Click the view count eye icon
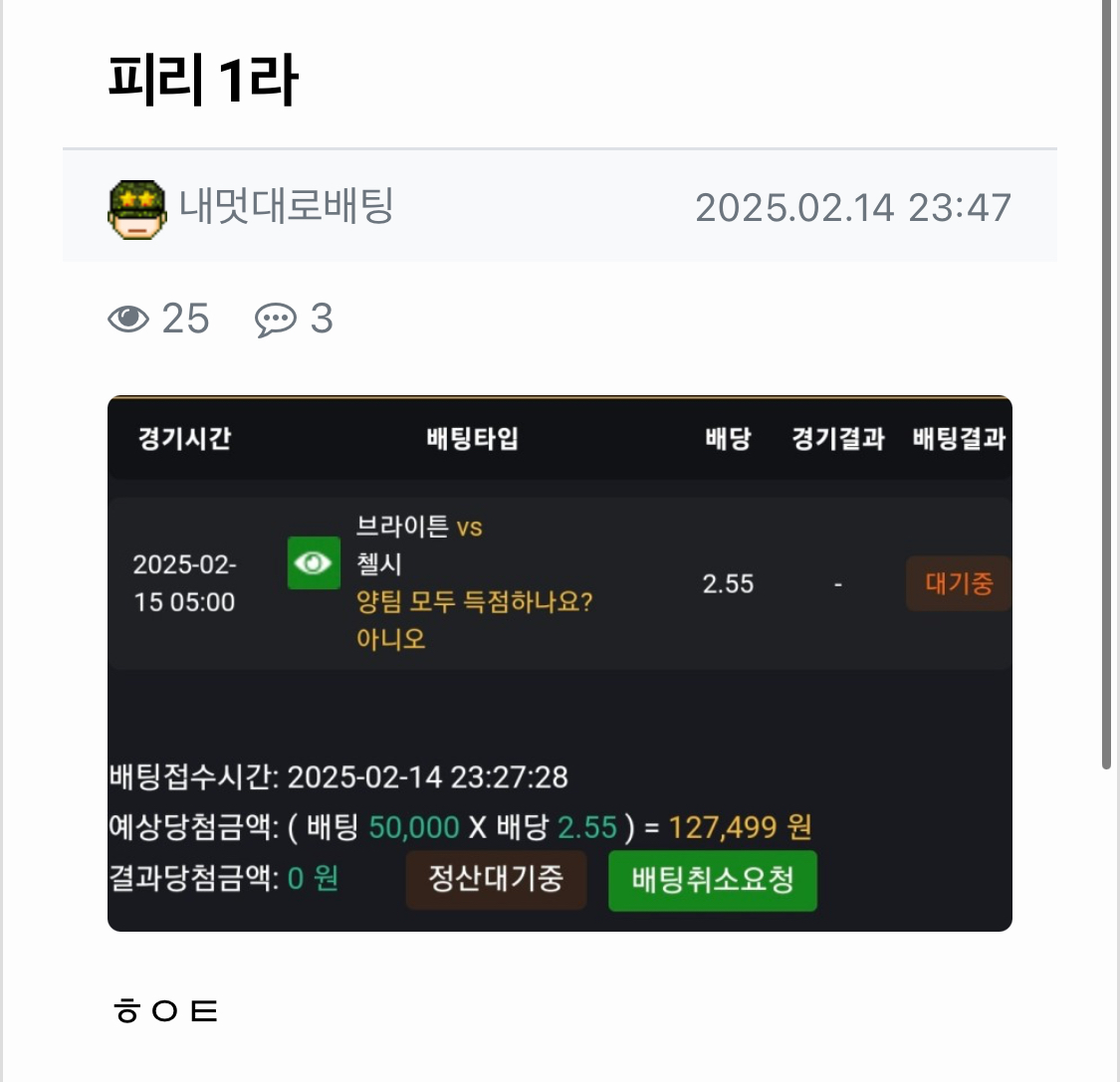 click(x=128, y=319)
